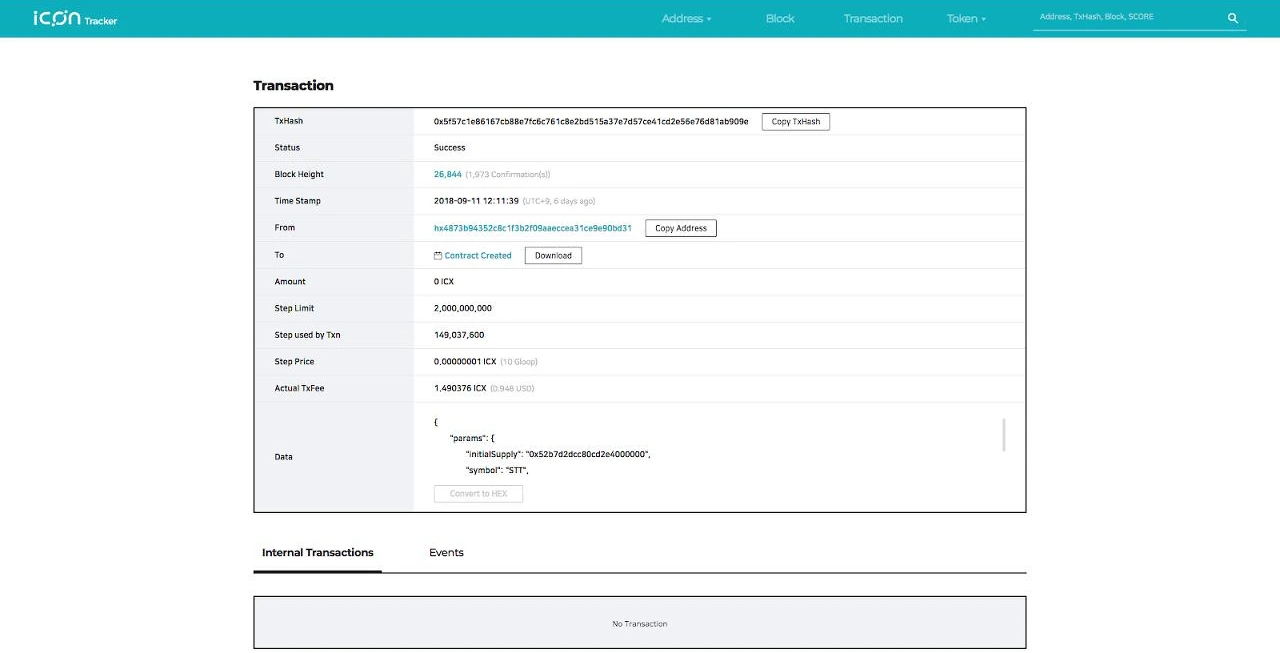
Task: Click the step used value 149,037,600
Action: (459, 335)
